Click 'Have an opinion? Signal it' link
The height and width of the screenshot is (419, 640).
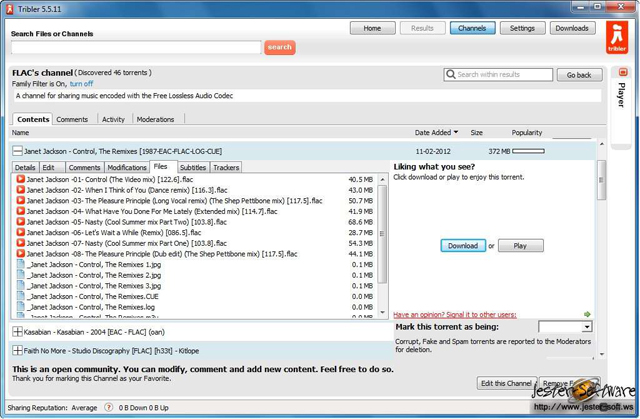[455, 314]
